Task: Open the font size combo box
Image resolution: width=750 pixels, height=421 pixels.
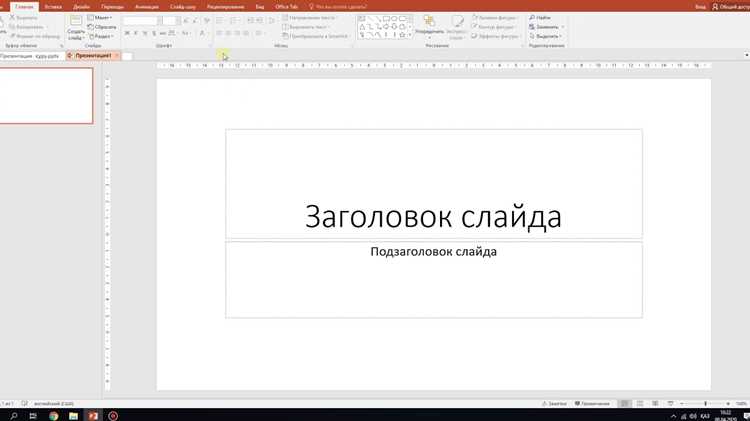Action: coord(171,21)
